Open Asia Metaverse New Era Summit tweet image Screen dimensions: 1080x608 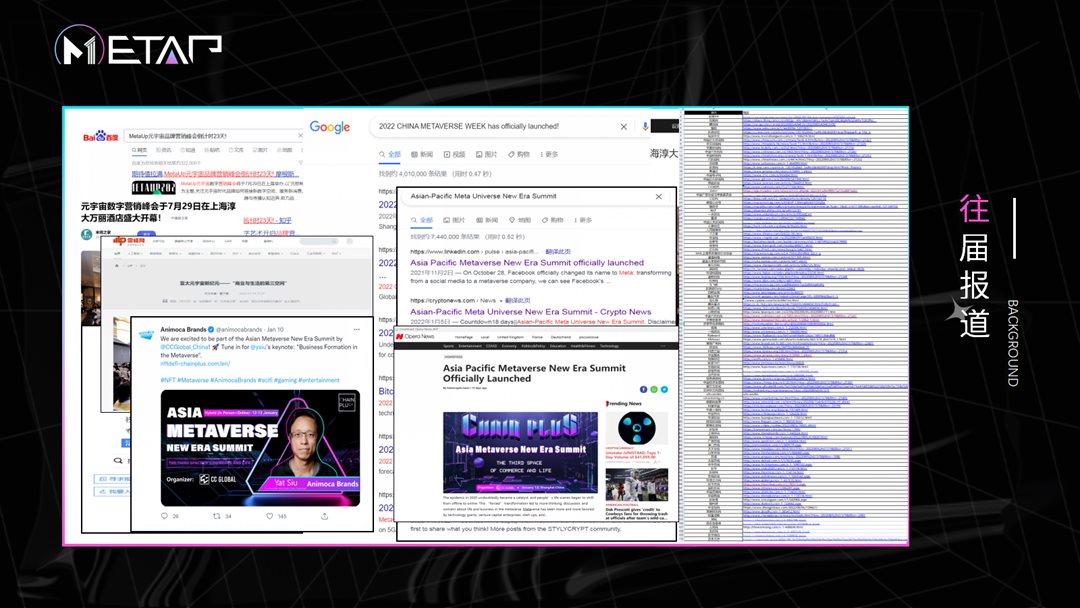(x=260, y=448)
